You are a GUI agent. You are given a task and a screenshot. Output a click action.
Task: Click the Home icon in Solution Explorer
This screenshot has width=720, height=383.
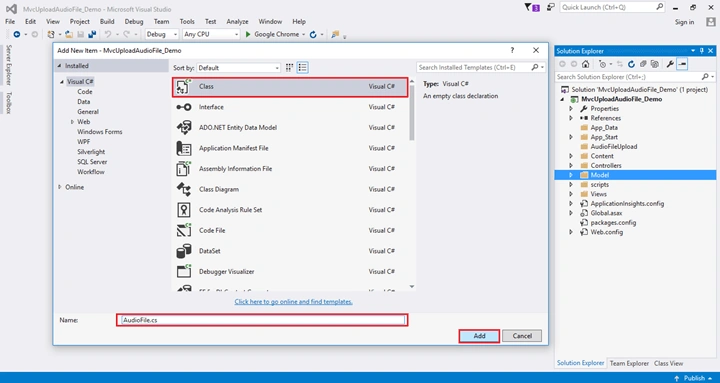tap(585, 64)
